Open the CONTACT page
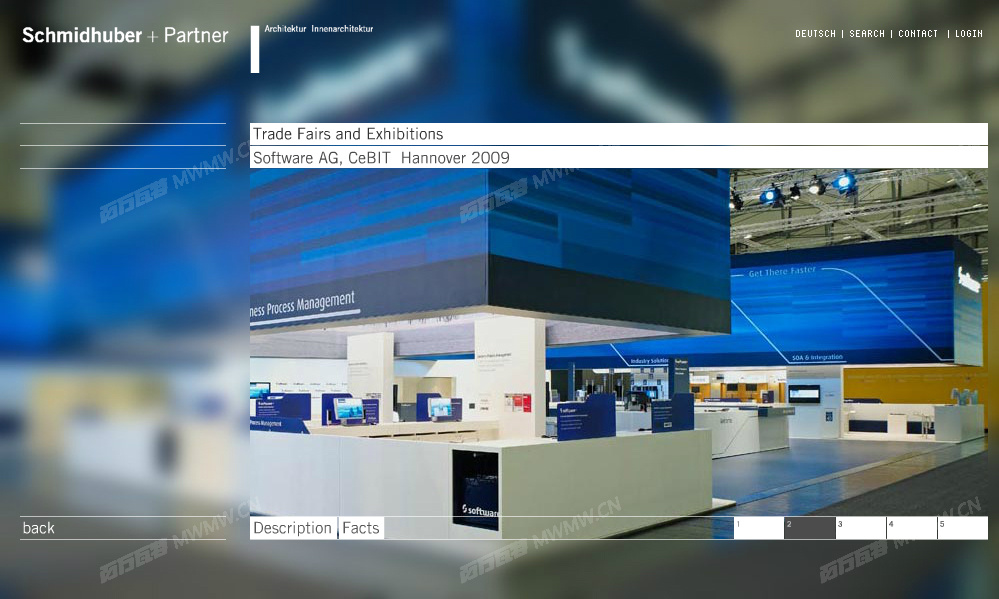 pyautogui.click(x=917, y=34)
